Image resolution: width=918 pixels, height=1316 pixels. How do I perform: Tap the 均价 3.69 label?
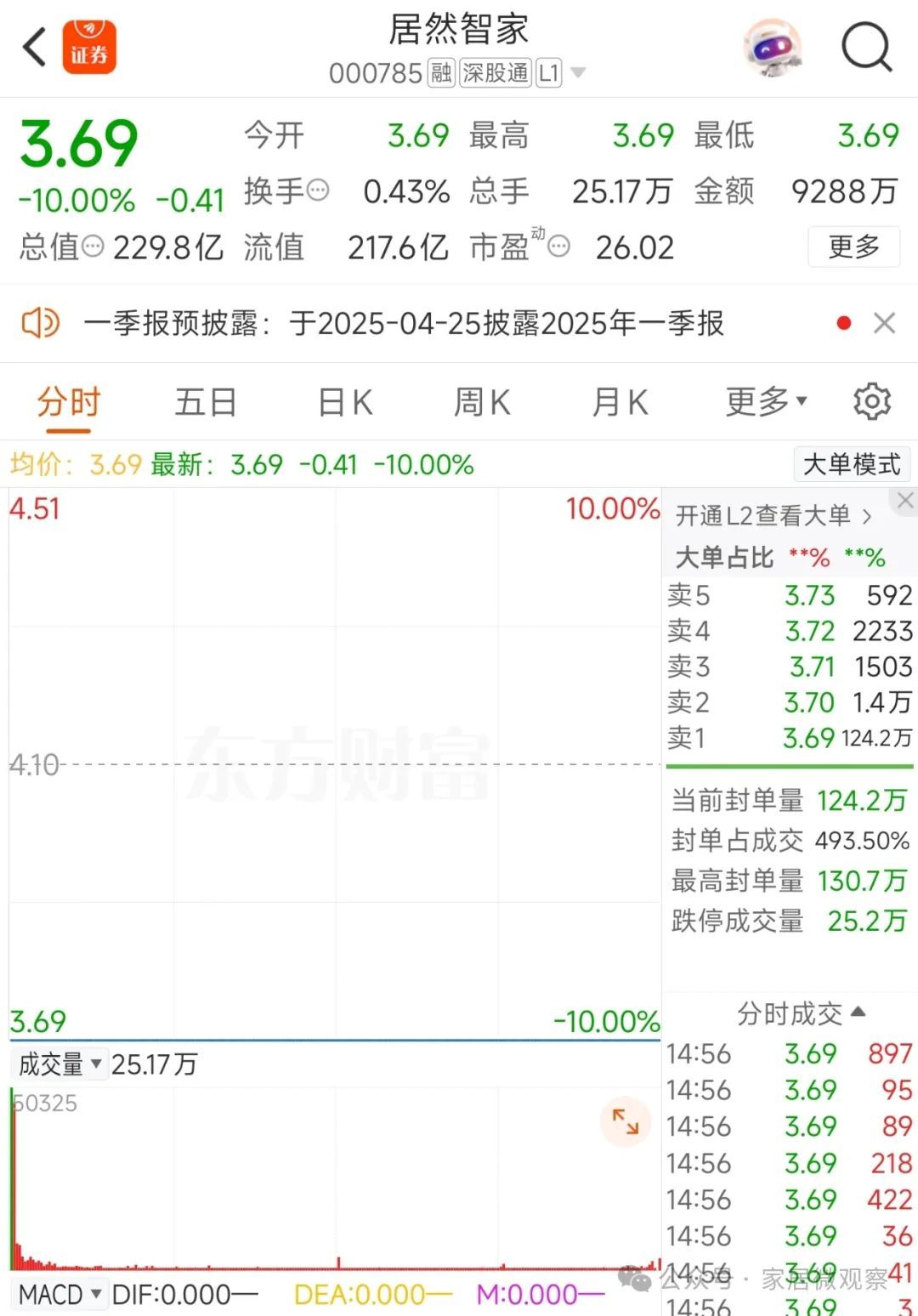point(76,465)
